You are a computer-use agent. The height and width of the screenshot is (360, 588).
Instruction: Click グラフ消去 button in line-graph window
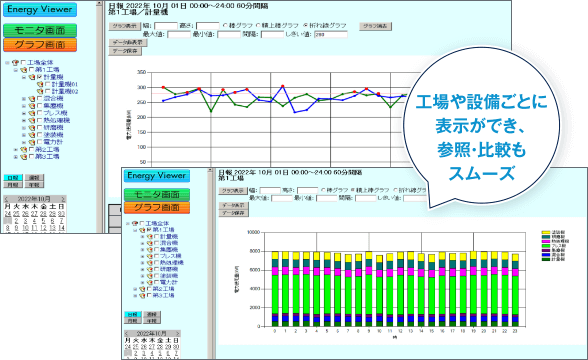375,26
